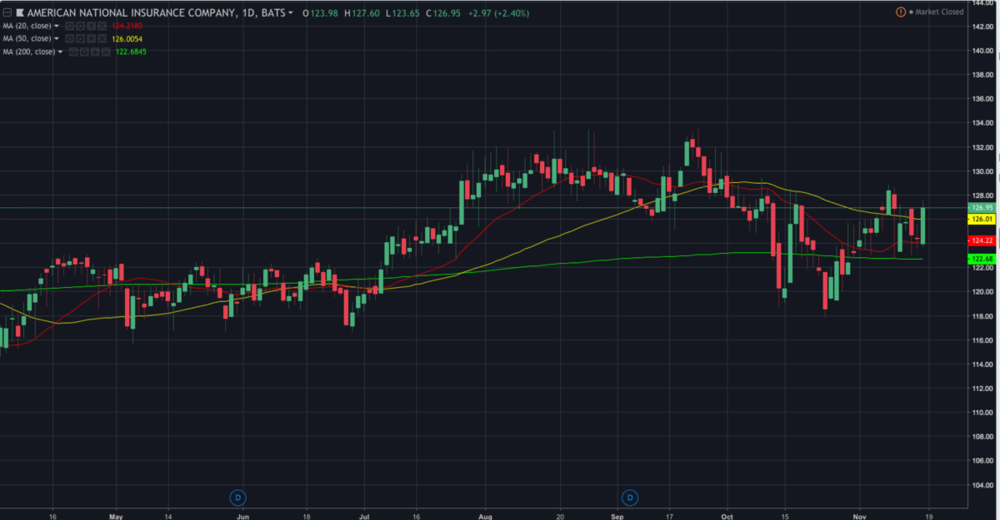Click the Market Closed status label

click(x=938, y=12)
